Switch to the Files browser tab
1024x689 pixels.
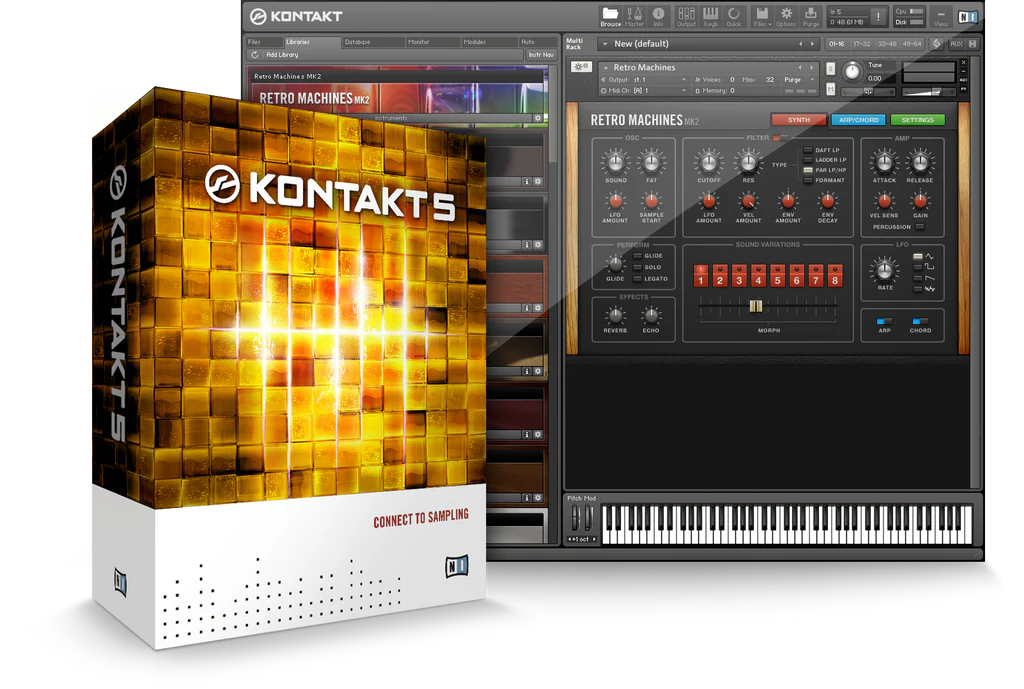pyautogui.click(x=263, y=42)
